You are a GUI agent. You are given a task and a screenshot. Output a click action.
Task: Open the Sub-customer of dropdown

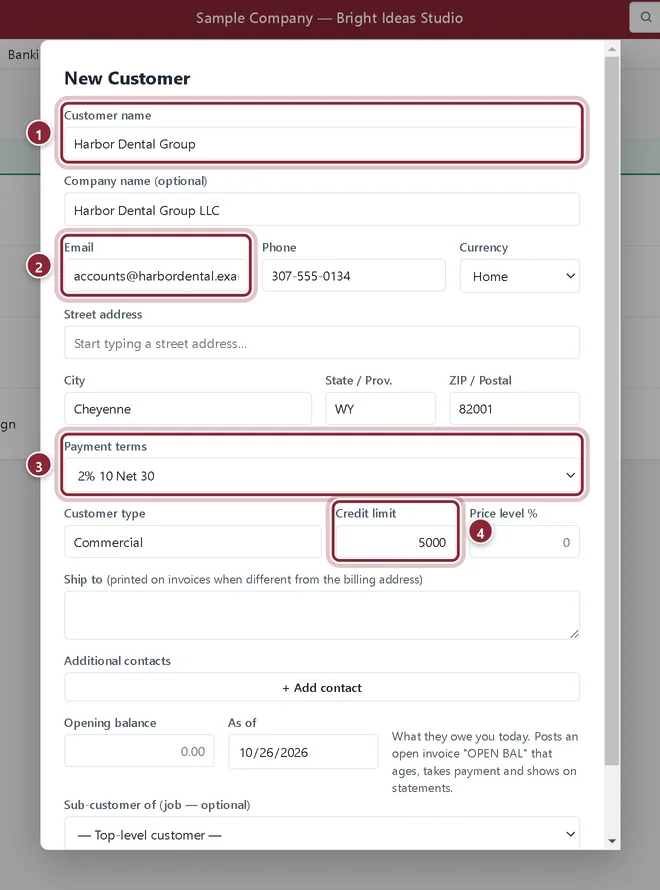[x=322, y=834]
